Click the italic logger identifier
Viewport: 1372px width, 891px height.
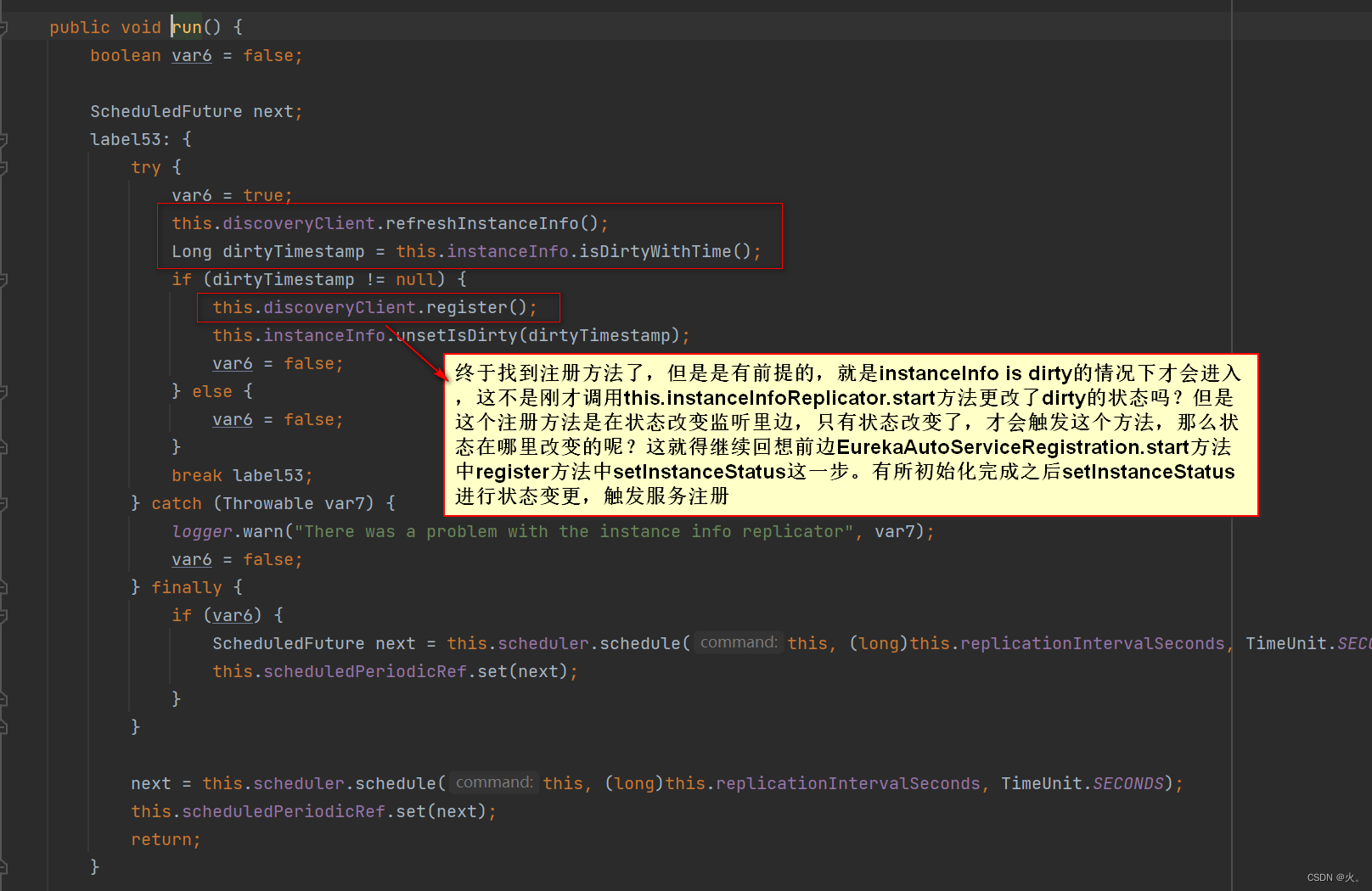202,531
